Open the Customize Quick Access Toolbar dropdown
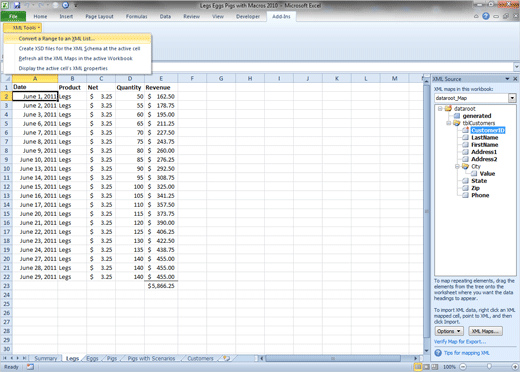The width and height of the screenshot is (520, 372). [x=76, y=6]
